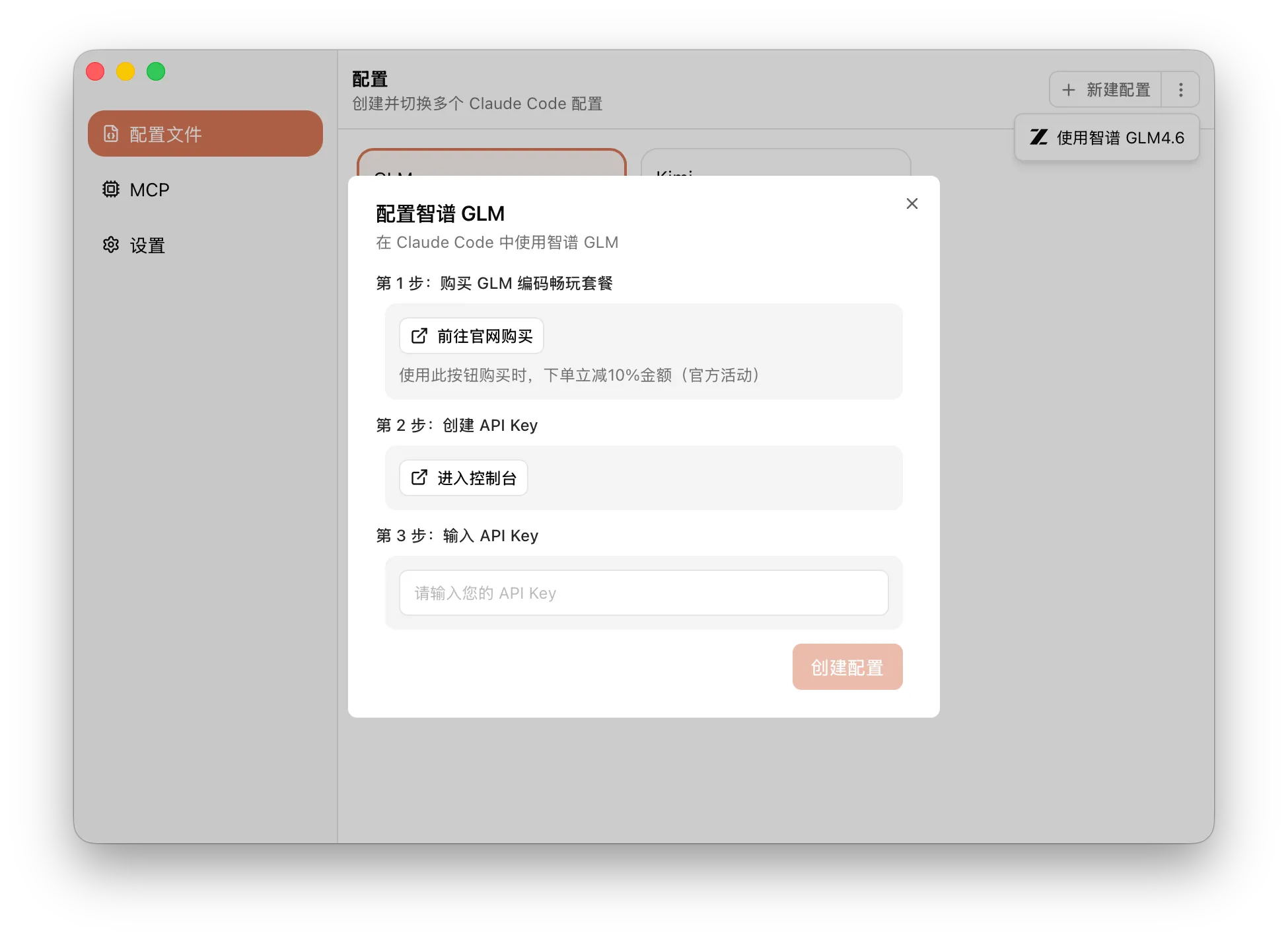1288x941 pixels.
Task: Click external-link icon on official purchase button
Action: click(419, 336)
